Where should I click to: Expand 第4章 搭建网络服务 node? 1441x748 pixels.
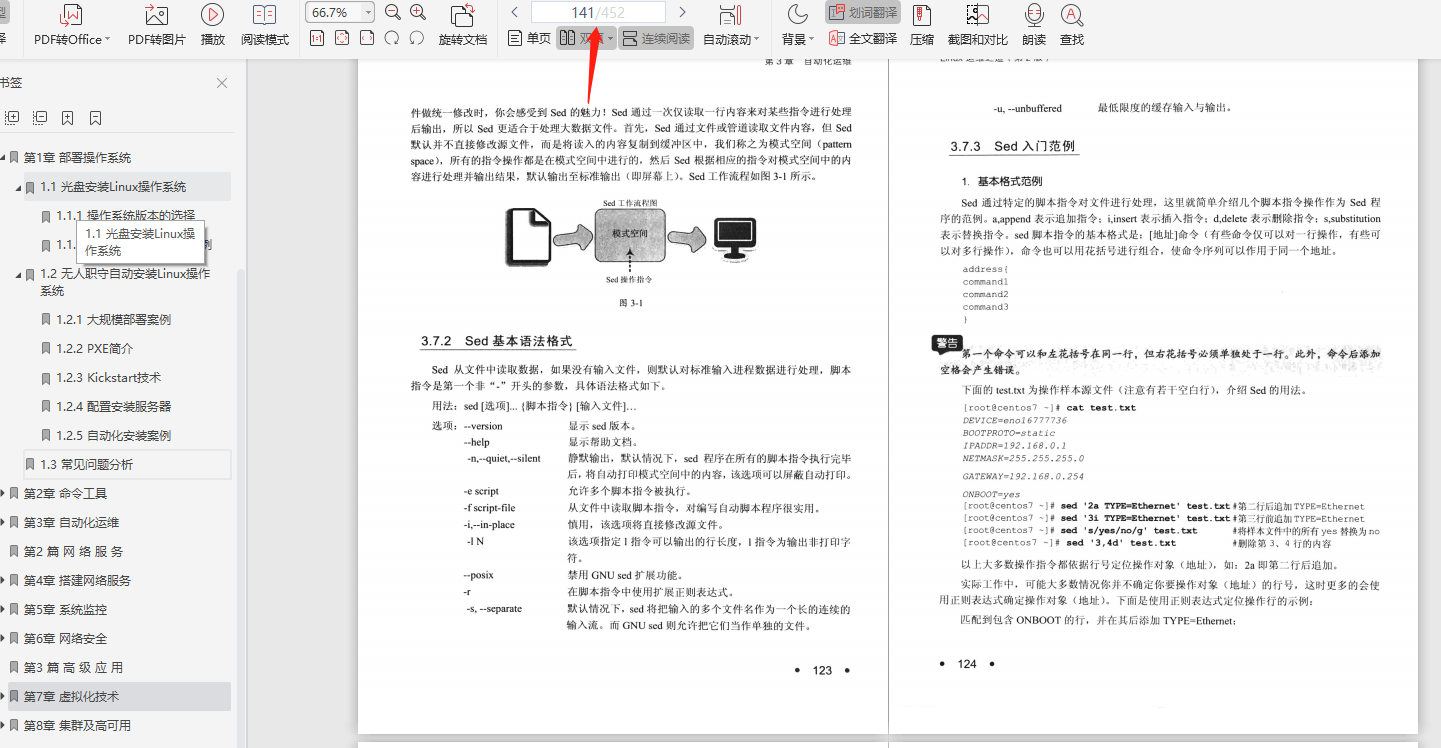3,581
